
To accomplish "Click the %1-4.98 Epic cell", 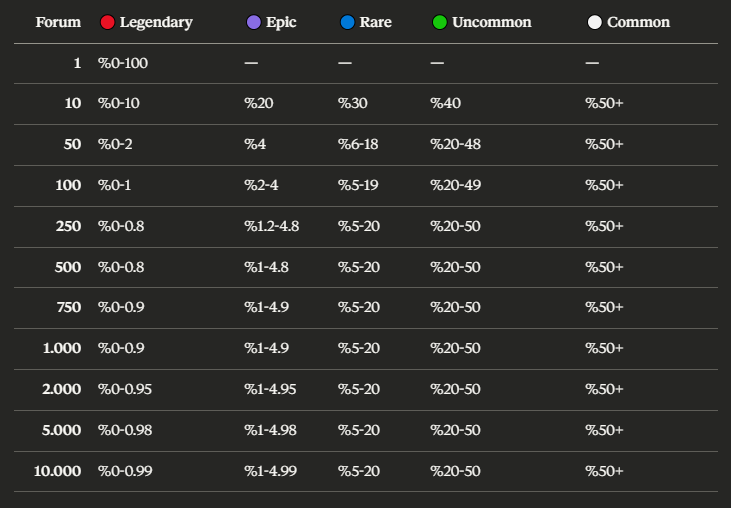I will point(270,430).
